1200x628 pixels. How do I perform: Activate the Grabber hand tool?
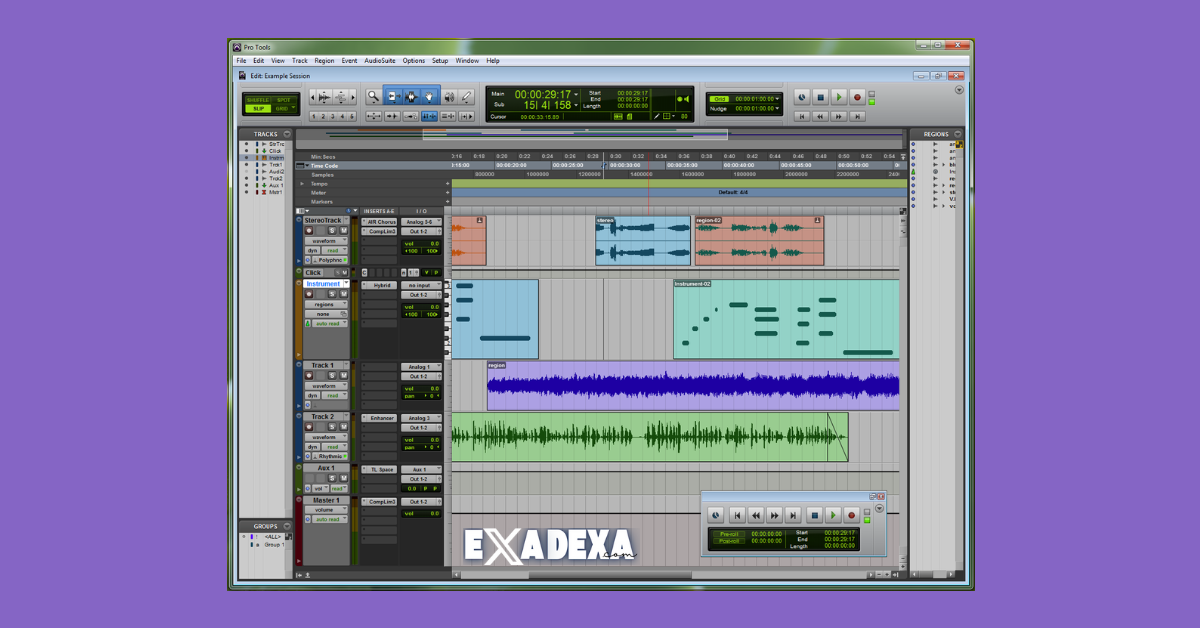pyautogui.click(x=429, y=96)
